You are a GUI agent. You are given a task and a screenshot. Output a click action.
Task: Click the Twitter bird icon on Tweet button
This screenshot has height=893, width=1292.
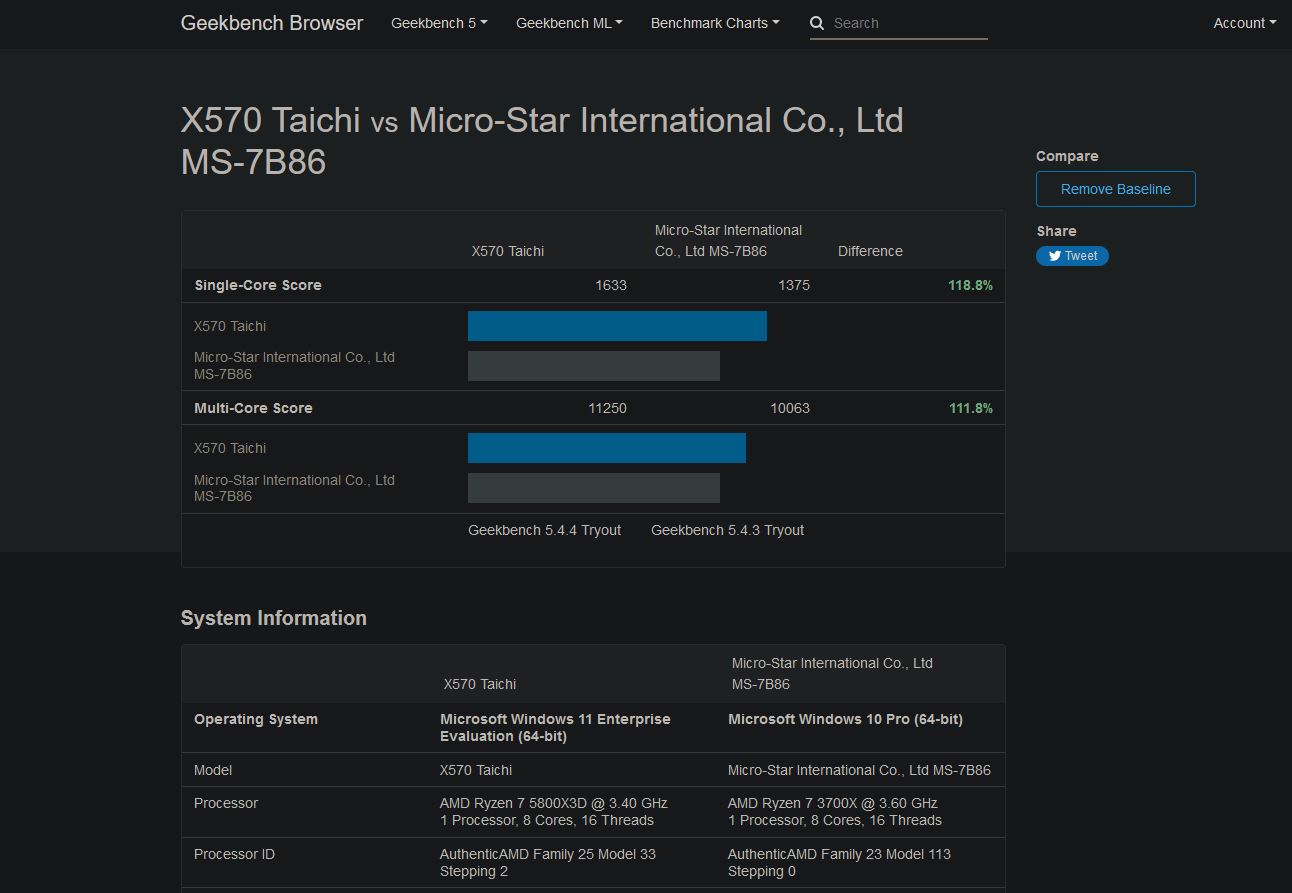1054,256
